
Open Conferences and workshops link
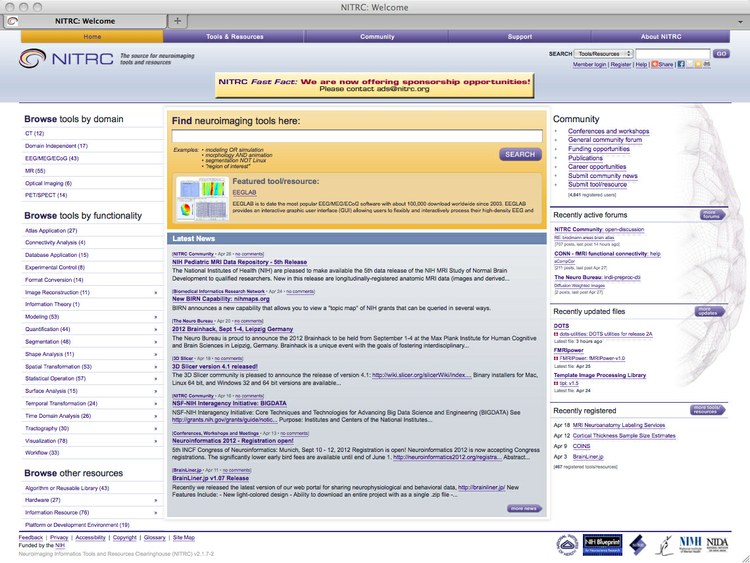coord(608,131)
